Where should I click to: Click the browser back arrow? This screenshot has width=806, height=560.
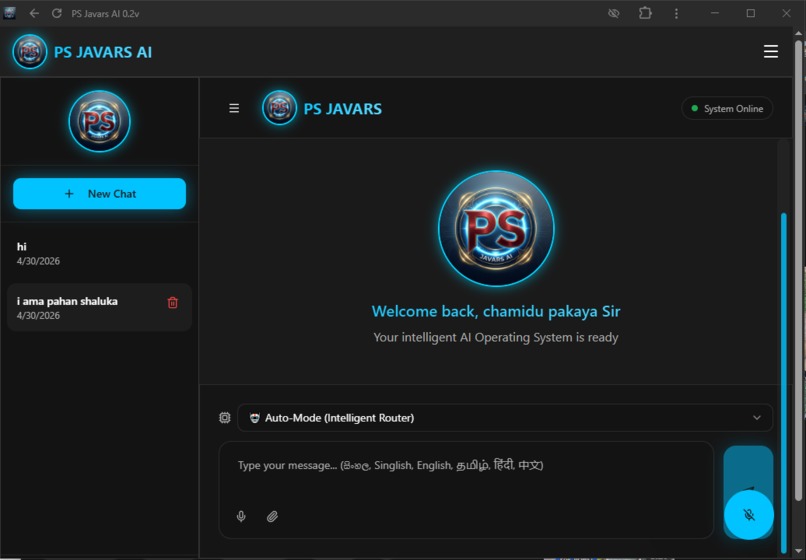pos(34,13)
